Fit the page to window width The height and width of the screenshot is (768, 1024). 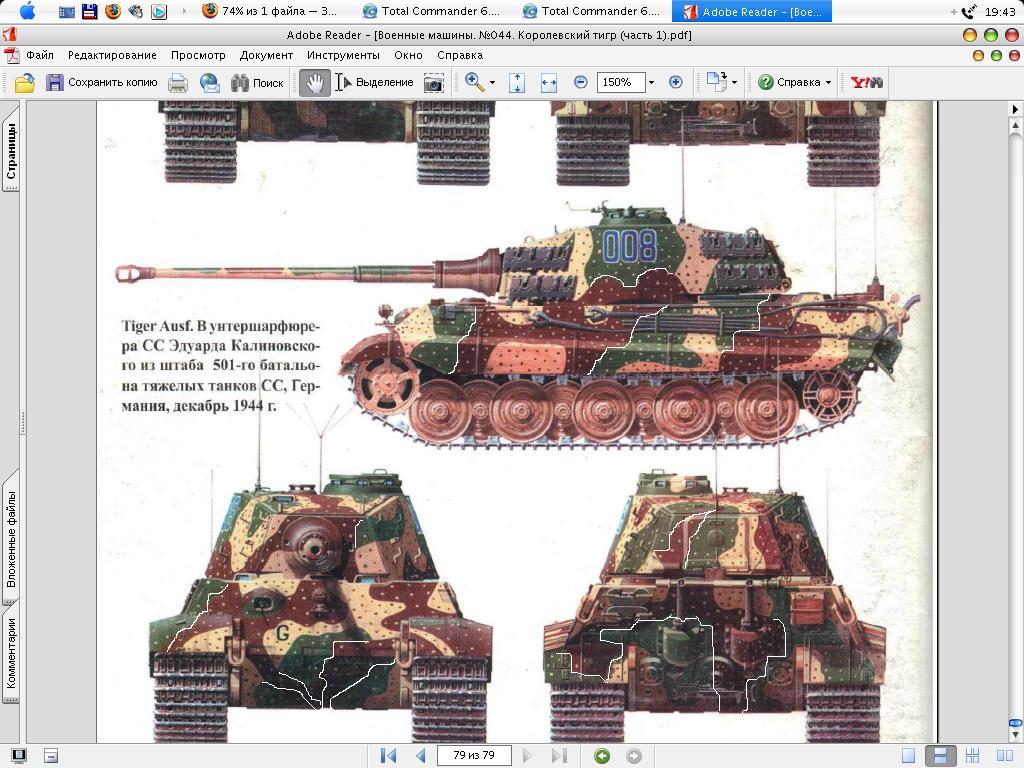tap(549, 82)
